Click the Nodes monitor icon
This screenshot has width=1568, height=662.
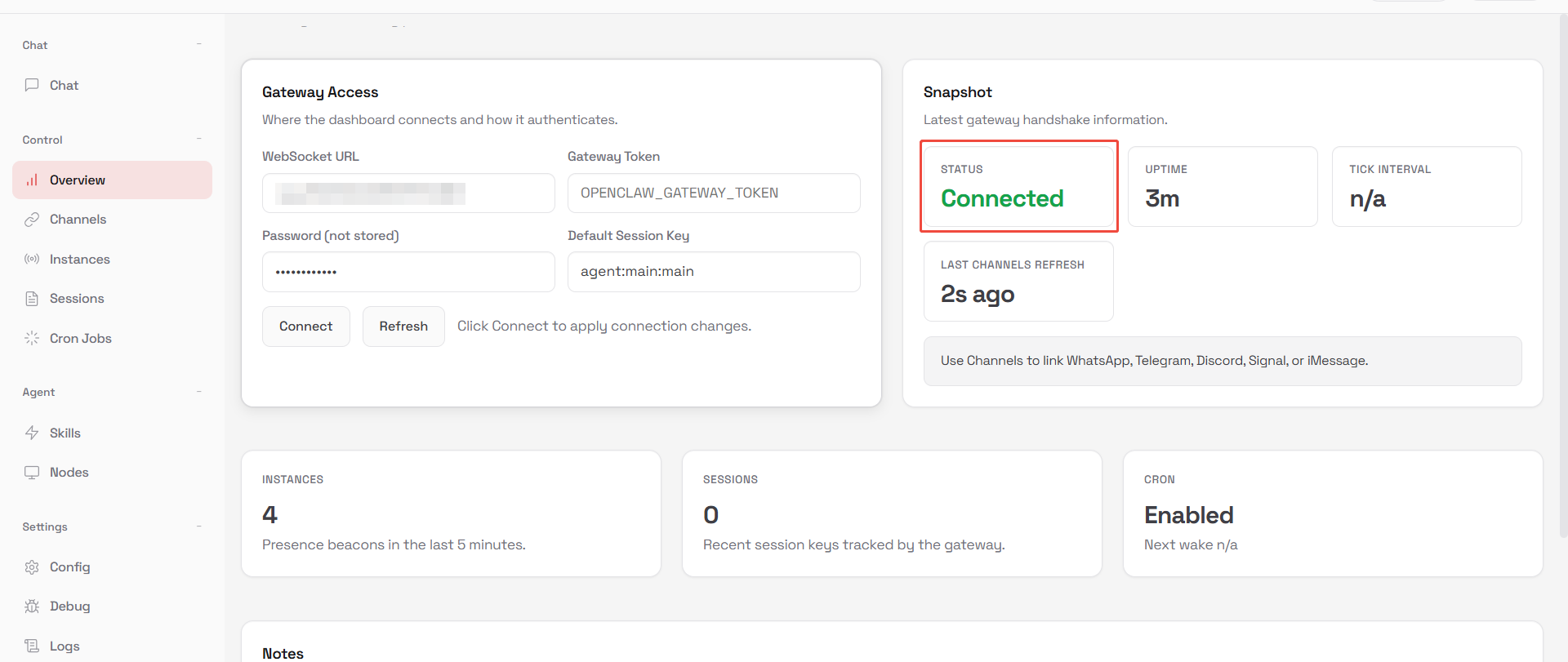point(32,473)
